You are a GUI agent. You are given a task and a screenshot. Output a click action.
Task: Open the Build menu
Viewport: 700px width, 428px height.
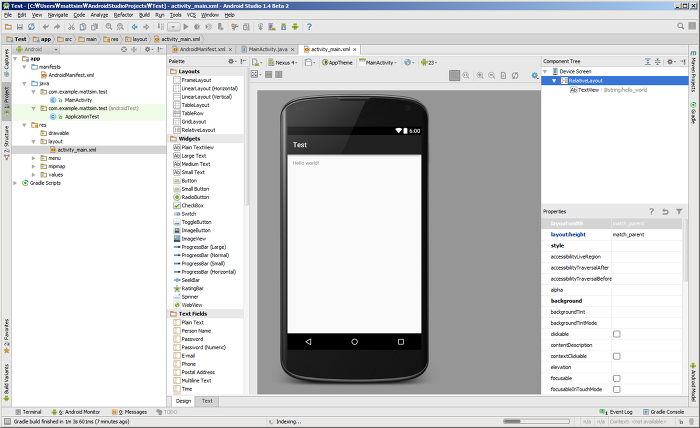[x=144, y=15]
